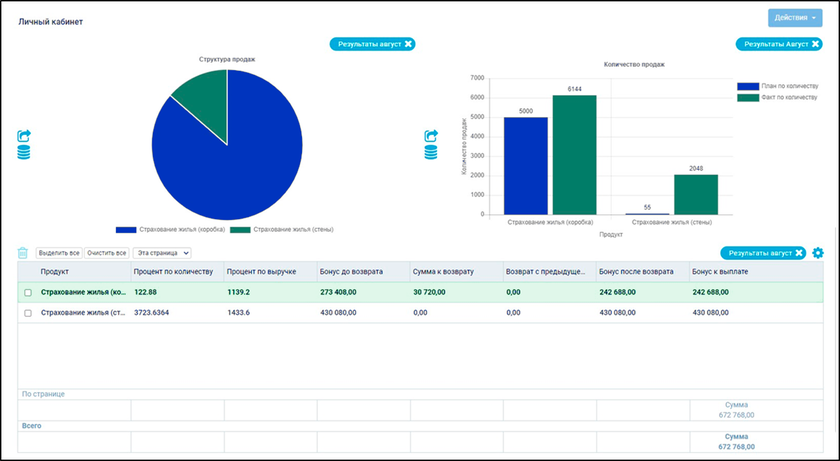This screenshot has height=461, width=840.
Task: Sort by 'Процент по количеству' column header
Action: 174,272
